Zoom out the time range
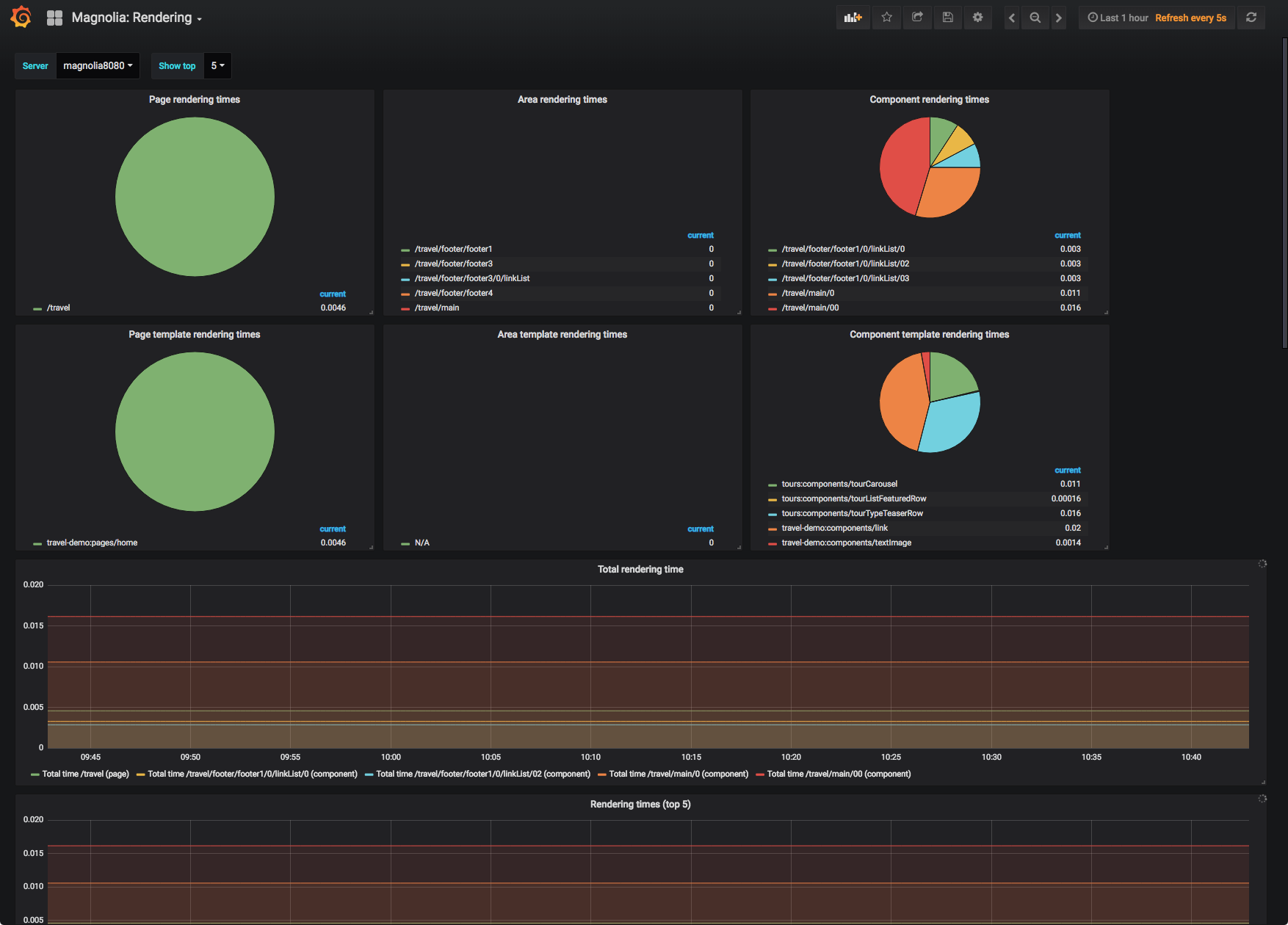This screenshot has width=1288, height=925. click(x=1035, y=17)
